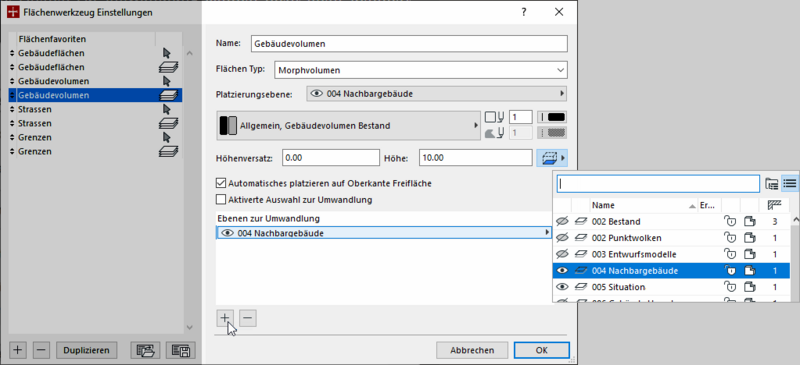This screenshot has height=365, width=800.
Task: Toggle Automatisches platzieren auf Oberkante Freifläche checkbox
Action: pos(221,183)
